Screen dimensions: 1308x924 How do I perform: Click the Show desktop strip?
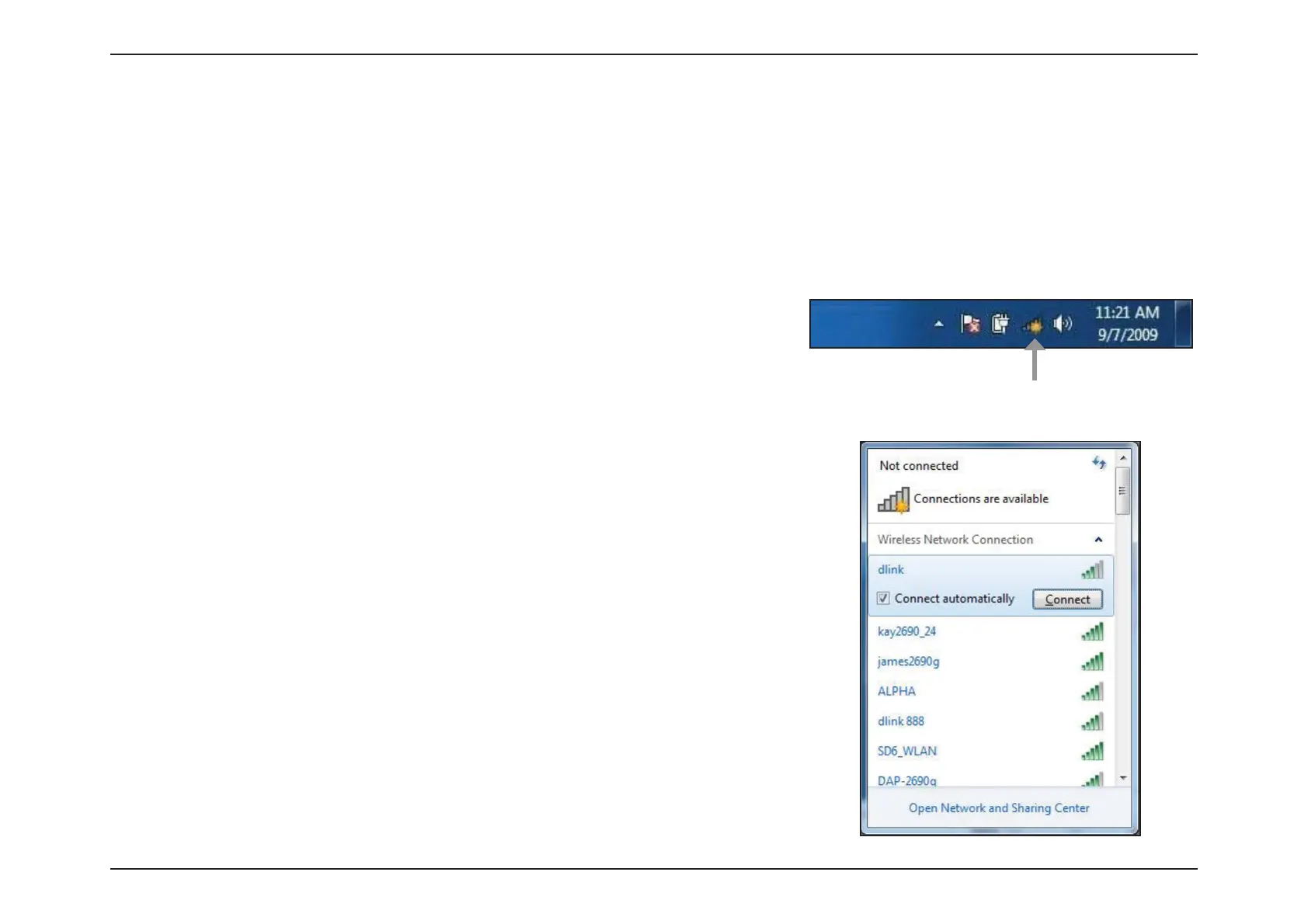click(x=1184, y=324)
